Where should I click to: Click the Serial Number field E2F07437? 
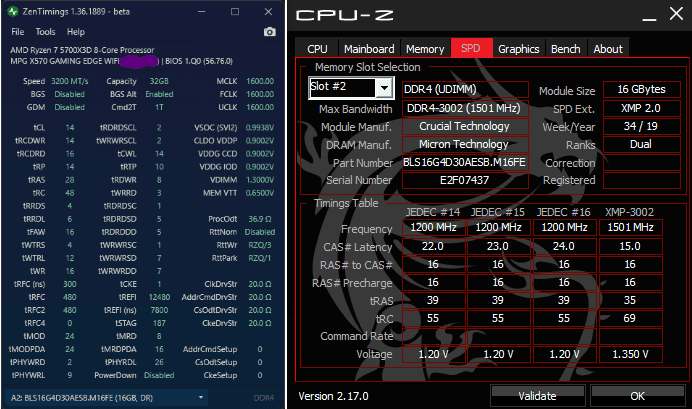(x=465, y=180)
